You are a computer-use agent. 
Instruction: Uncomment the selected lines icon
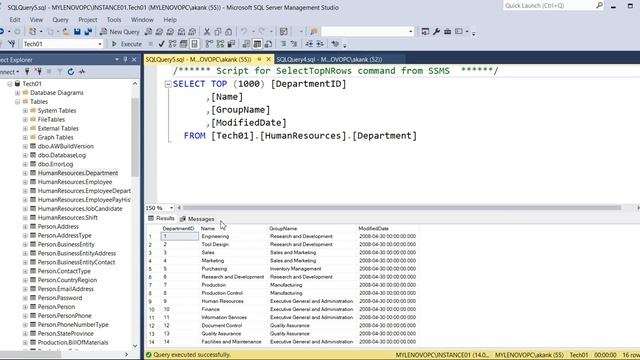coord(294,44)
